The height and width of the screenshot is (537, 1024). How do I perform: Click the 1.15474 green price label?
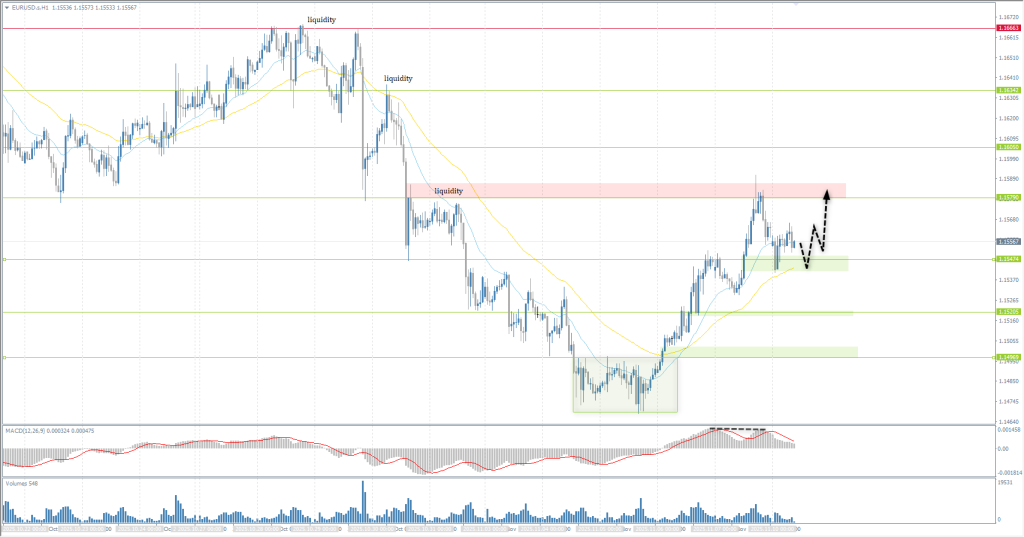(x=1008, y=259)
